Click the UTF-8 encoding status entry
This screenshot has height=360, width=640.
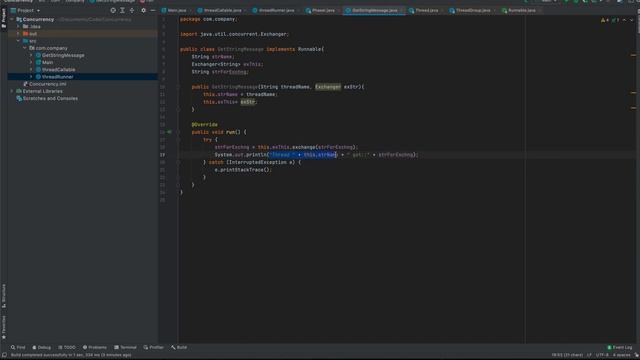(602, 355)
